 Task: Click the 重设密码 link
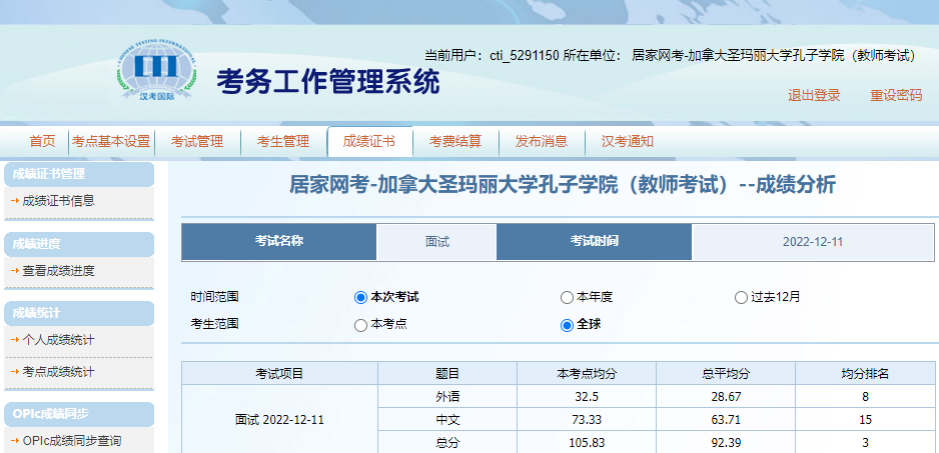point(896,96)
